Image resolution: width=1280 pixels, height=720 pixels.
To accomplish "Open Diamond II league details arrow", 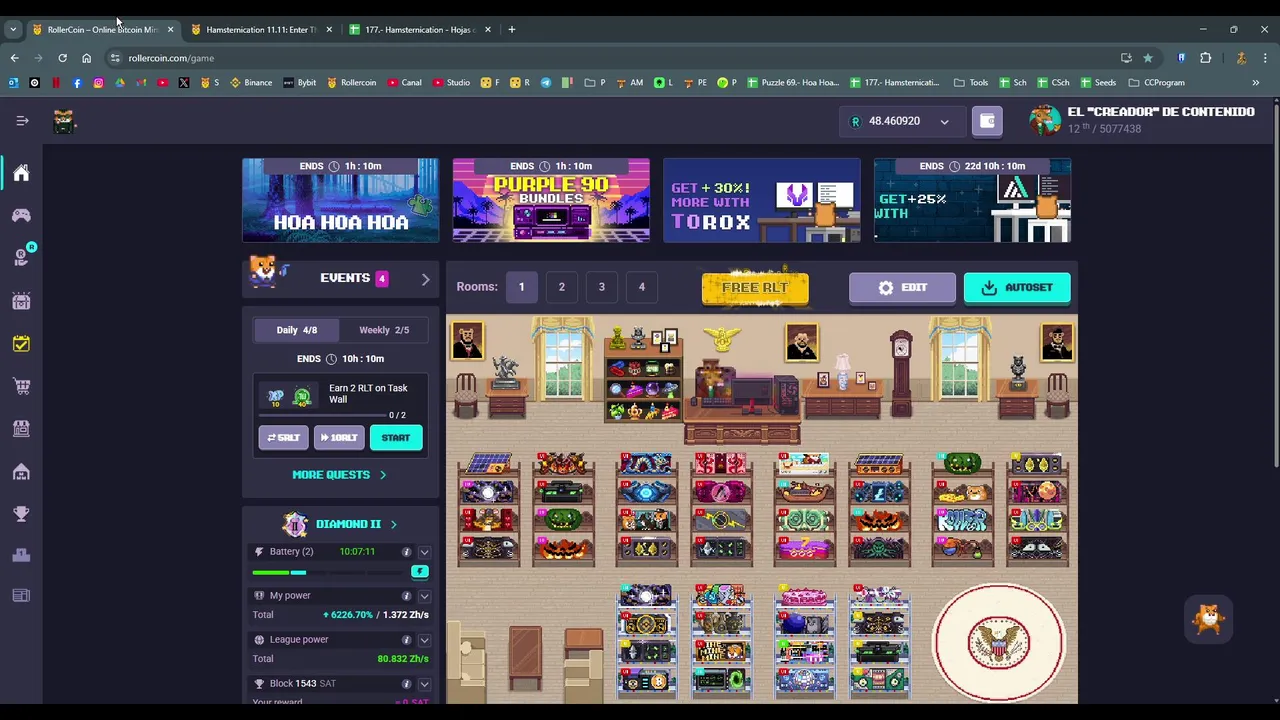I will (393, 524).
